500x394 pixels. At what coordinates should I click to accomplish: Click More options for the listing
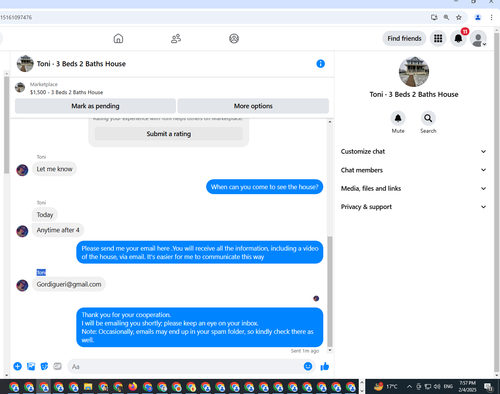pyautogui.click(x=253, y=106)
